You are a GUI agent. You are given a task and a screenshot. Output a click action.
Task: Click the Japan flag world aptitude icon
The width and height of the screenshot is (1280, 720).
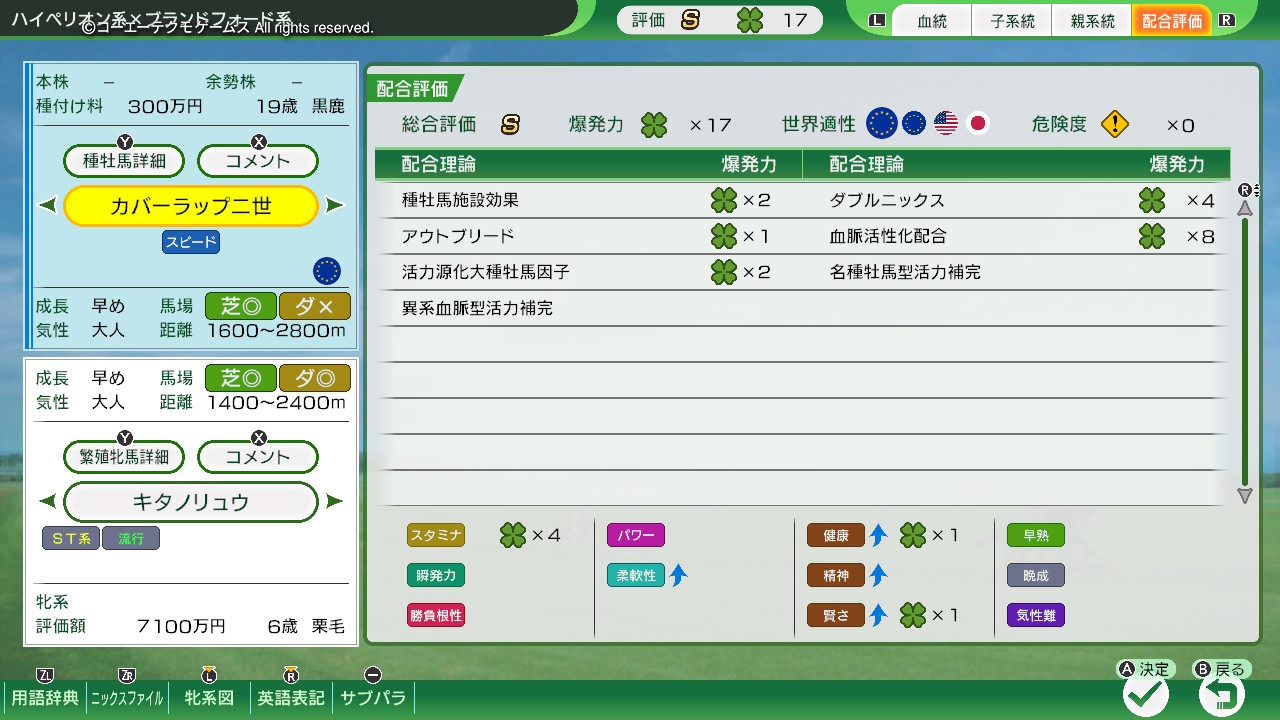(x=977, y=124)
